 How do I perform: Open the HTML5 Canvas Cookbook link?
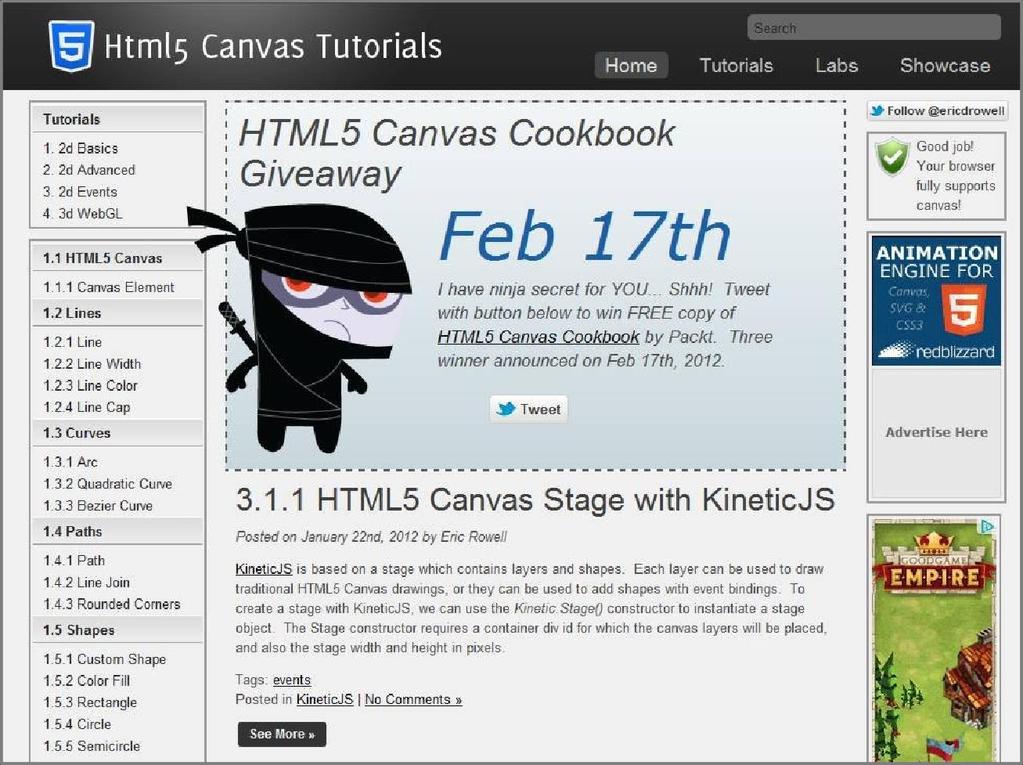click(x=538, y=337)
